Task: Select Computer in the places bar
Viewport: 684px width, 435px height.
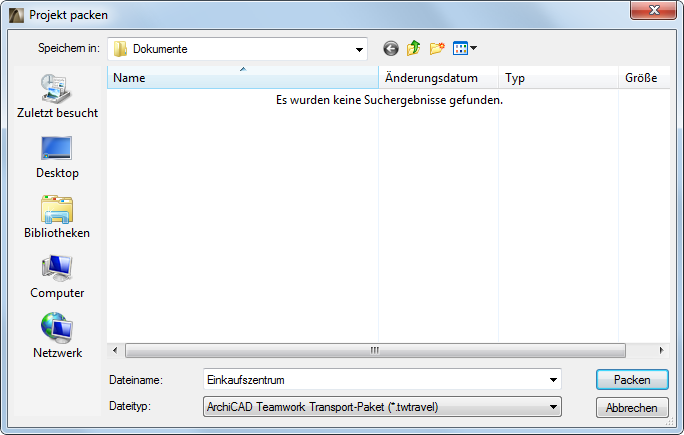Action: click(57, 277)
